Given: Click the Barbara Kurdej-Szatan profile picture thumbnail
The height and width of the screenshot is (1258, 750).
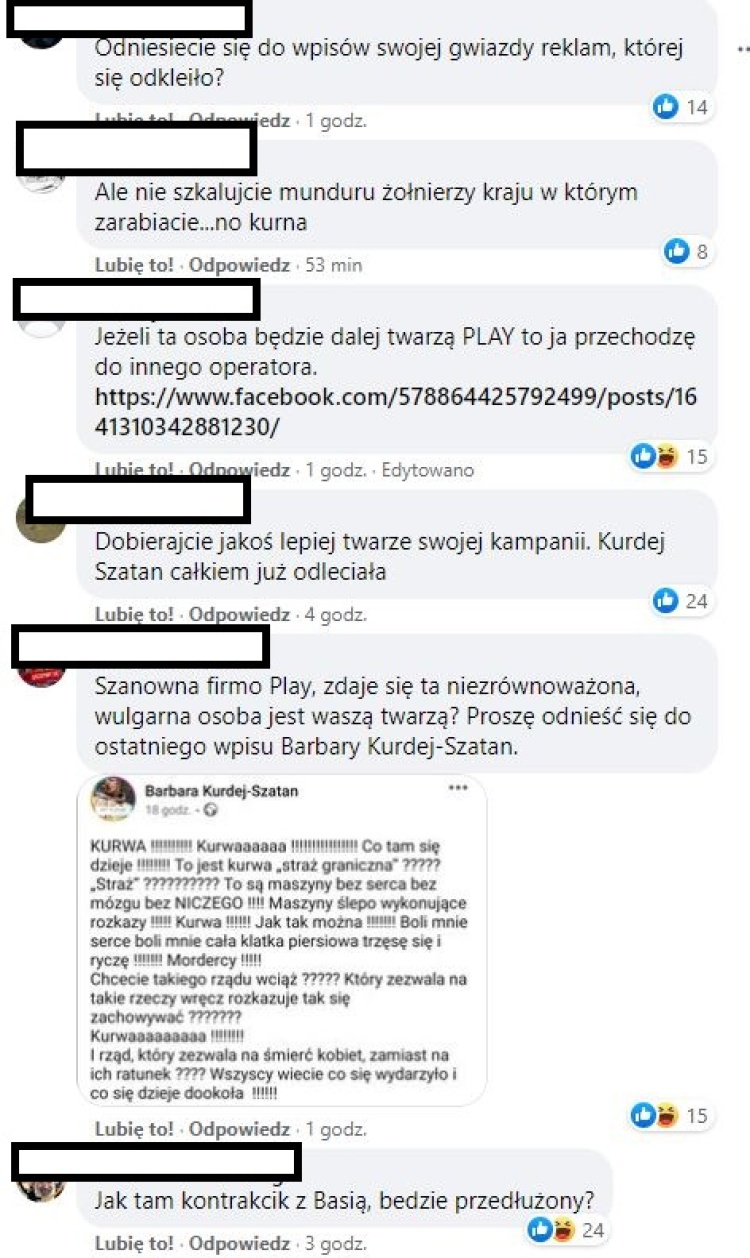Looking at the screenshot, I should (113, 798).
